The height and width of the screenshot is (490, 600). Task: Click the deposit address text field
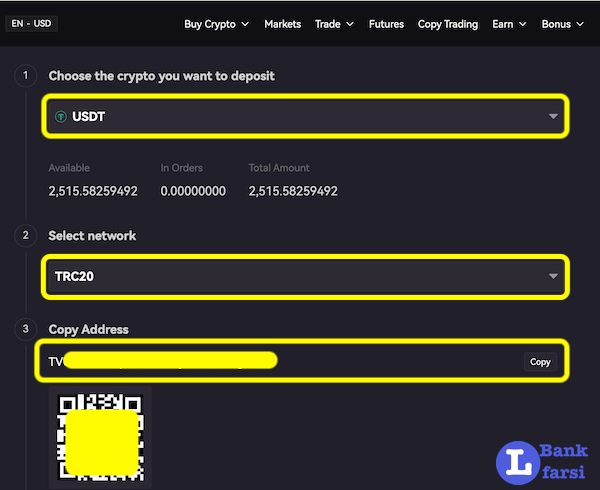point(280,361)
